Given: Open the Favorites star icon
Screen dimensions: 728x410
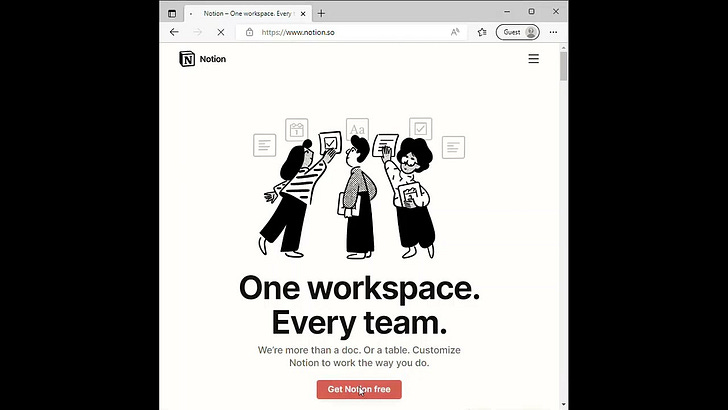Looking at the screenshot, I should [x=482, y=32].
